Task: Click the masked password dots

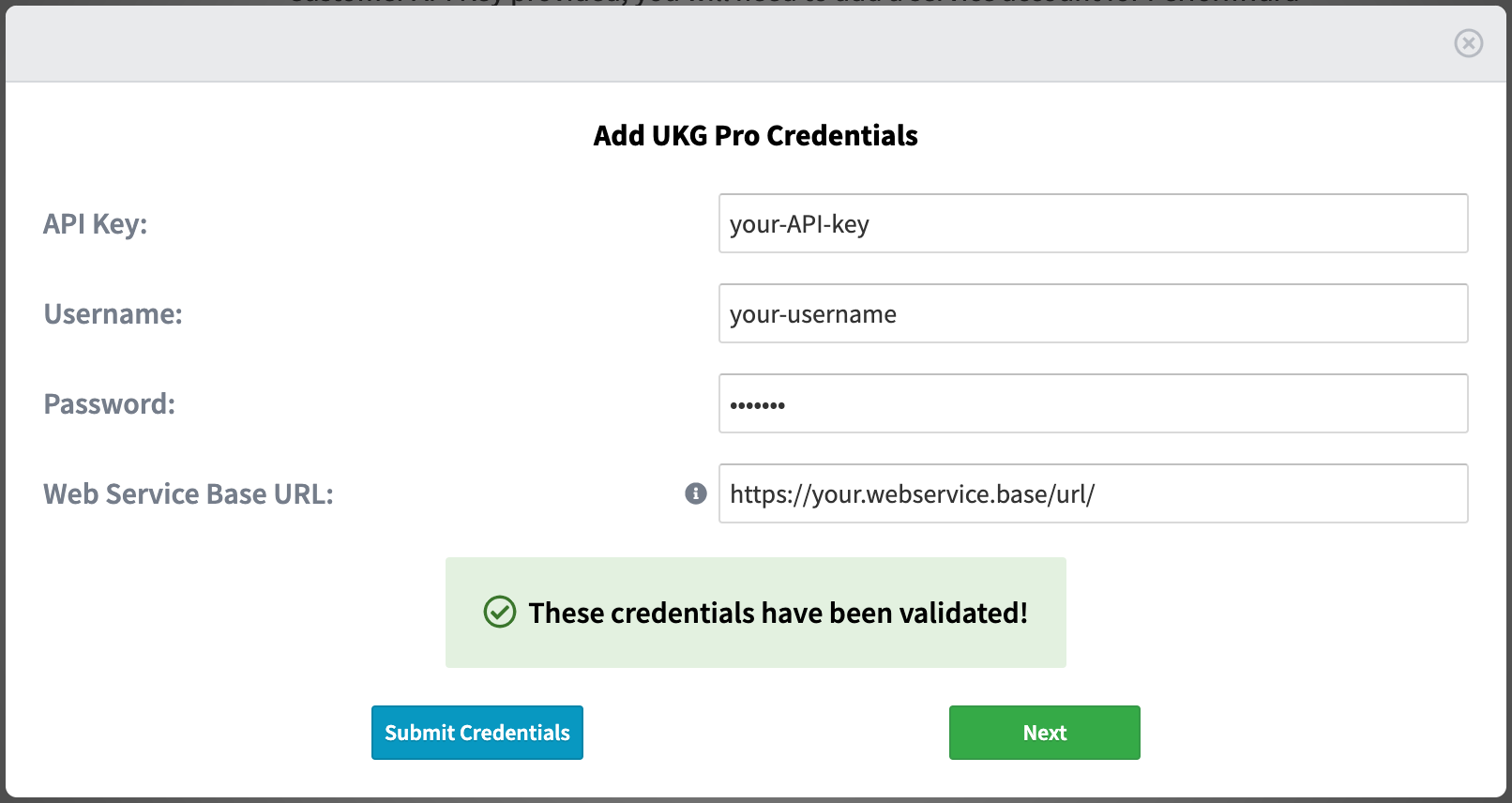Action: [x=757, y=405]
